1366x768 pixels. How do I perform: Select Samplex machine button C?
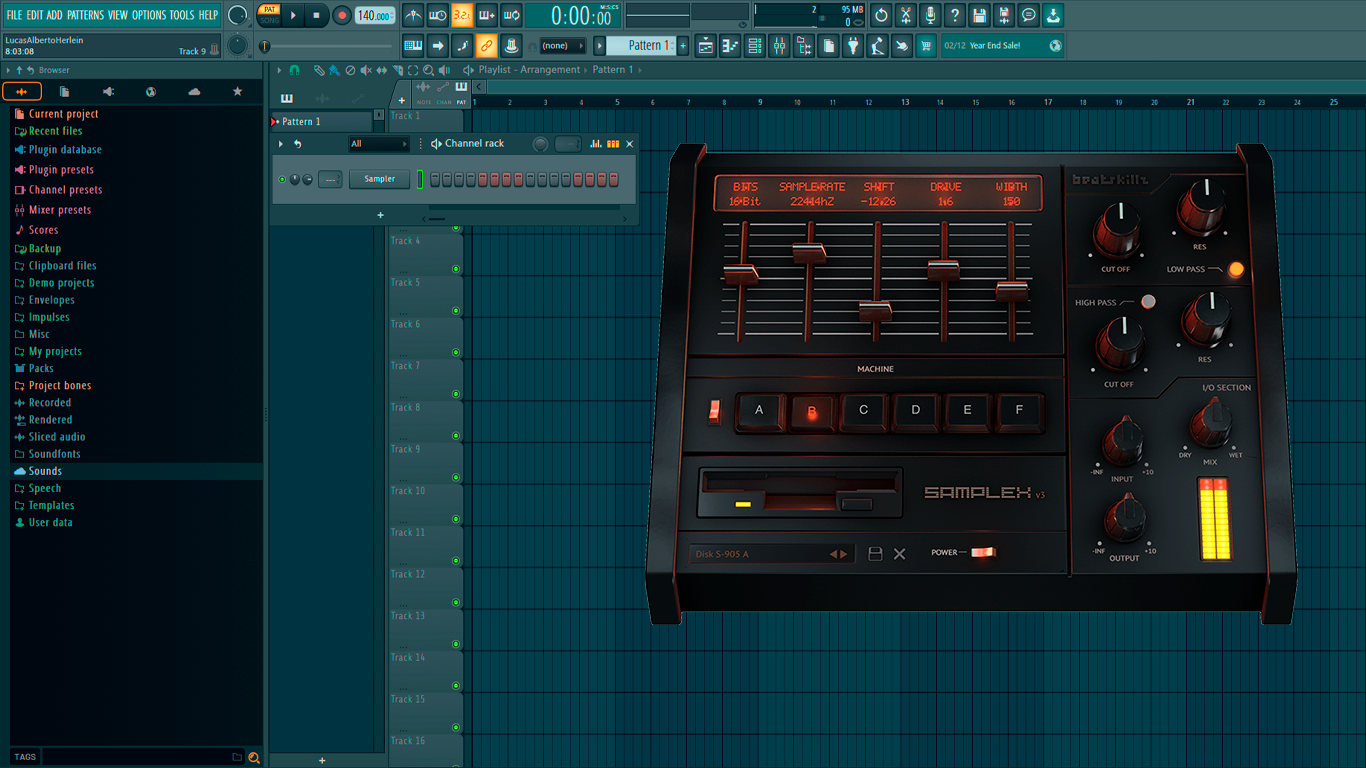[863, 410]
